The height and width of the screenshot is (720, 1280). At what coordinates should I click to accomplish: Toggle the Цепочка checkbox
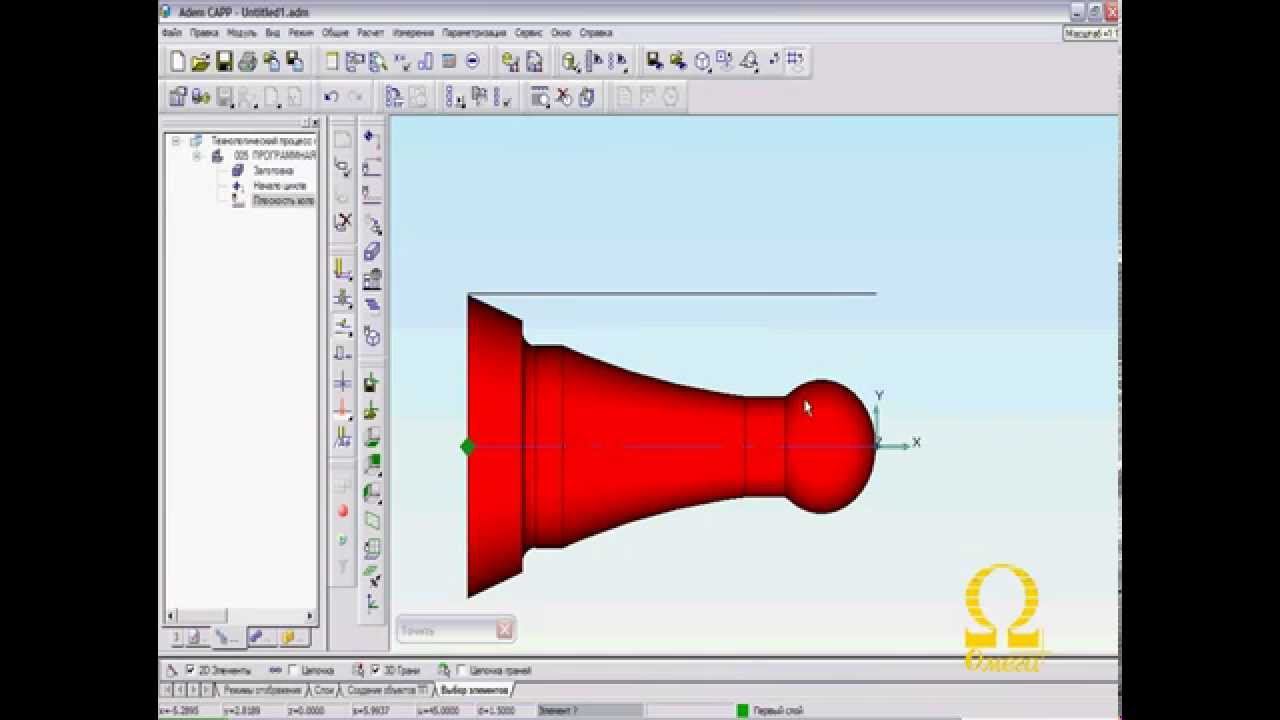click(x=293, y=670)
